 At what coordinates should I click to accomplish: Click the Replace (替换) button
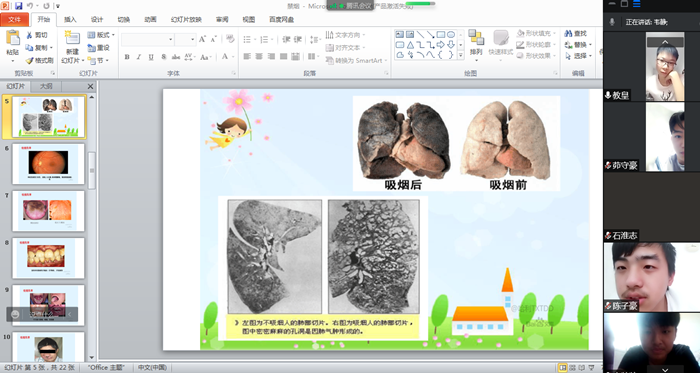[579, 45]
